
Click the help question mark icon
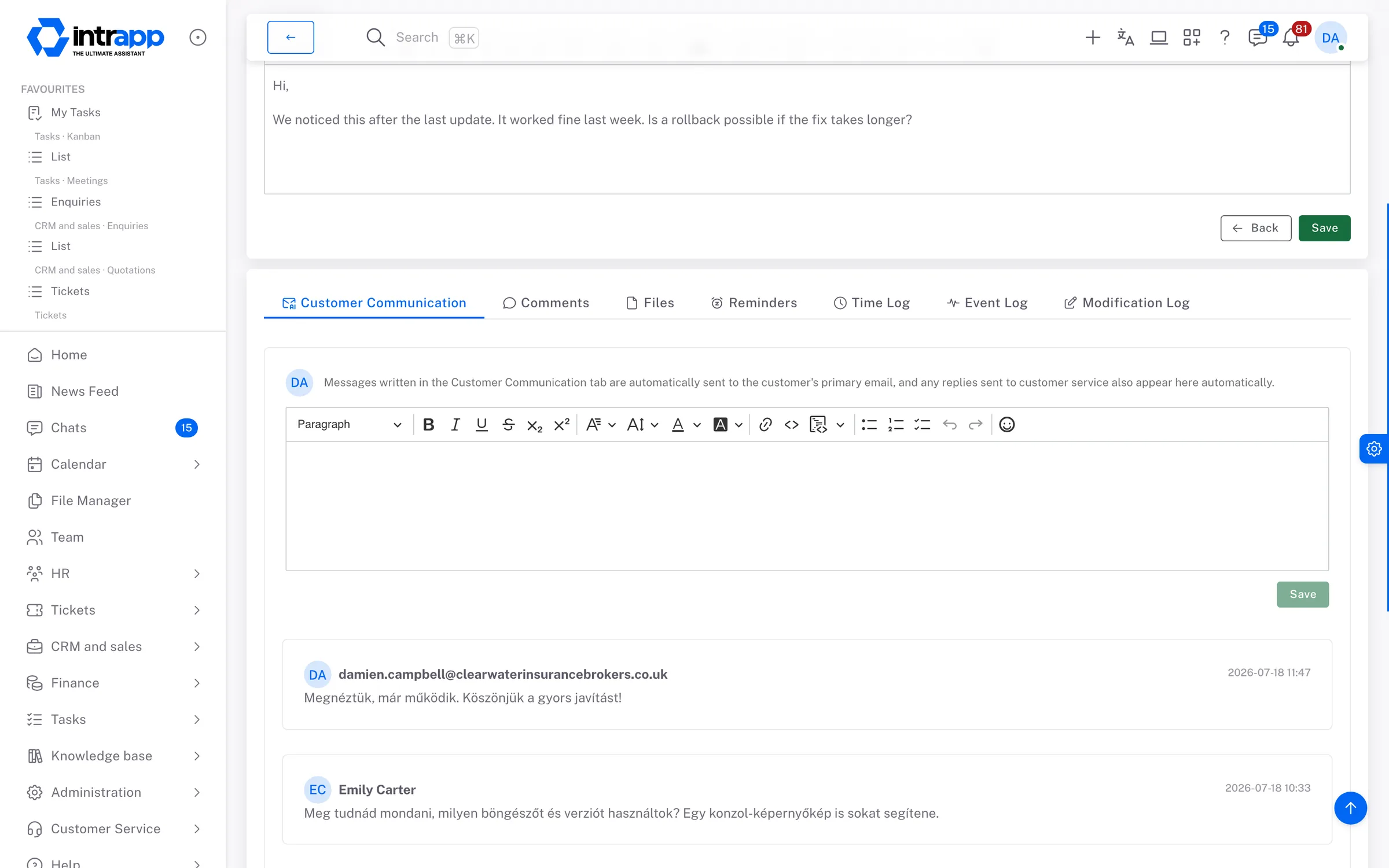[1225, 38]
